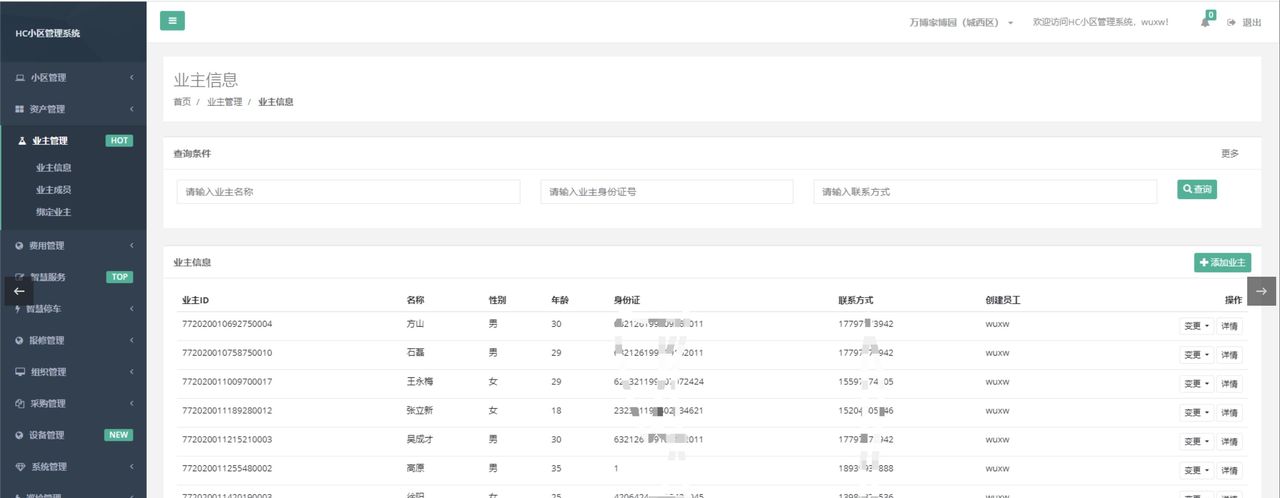The height and width of the screenshot is (498, 1280).
Task: View 详情 for owner 石磊
Action: (1230, 355)
